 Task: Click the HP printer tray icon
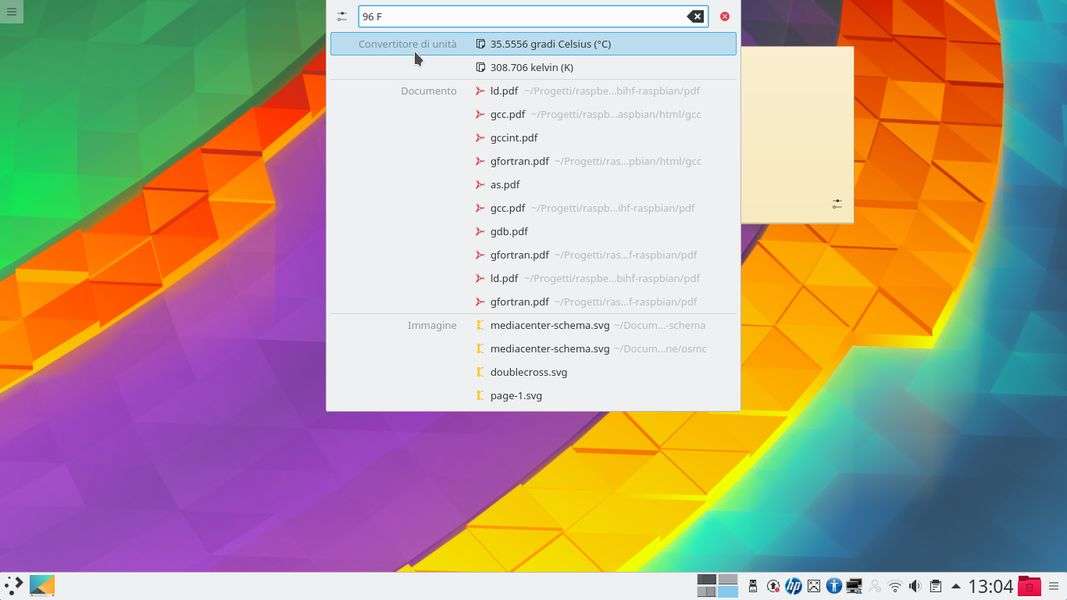[793, 586]
